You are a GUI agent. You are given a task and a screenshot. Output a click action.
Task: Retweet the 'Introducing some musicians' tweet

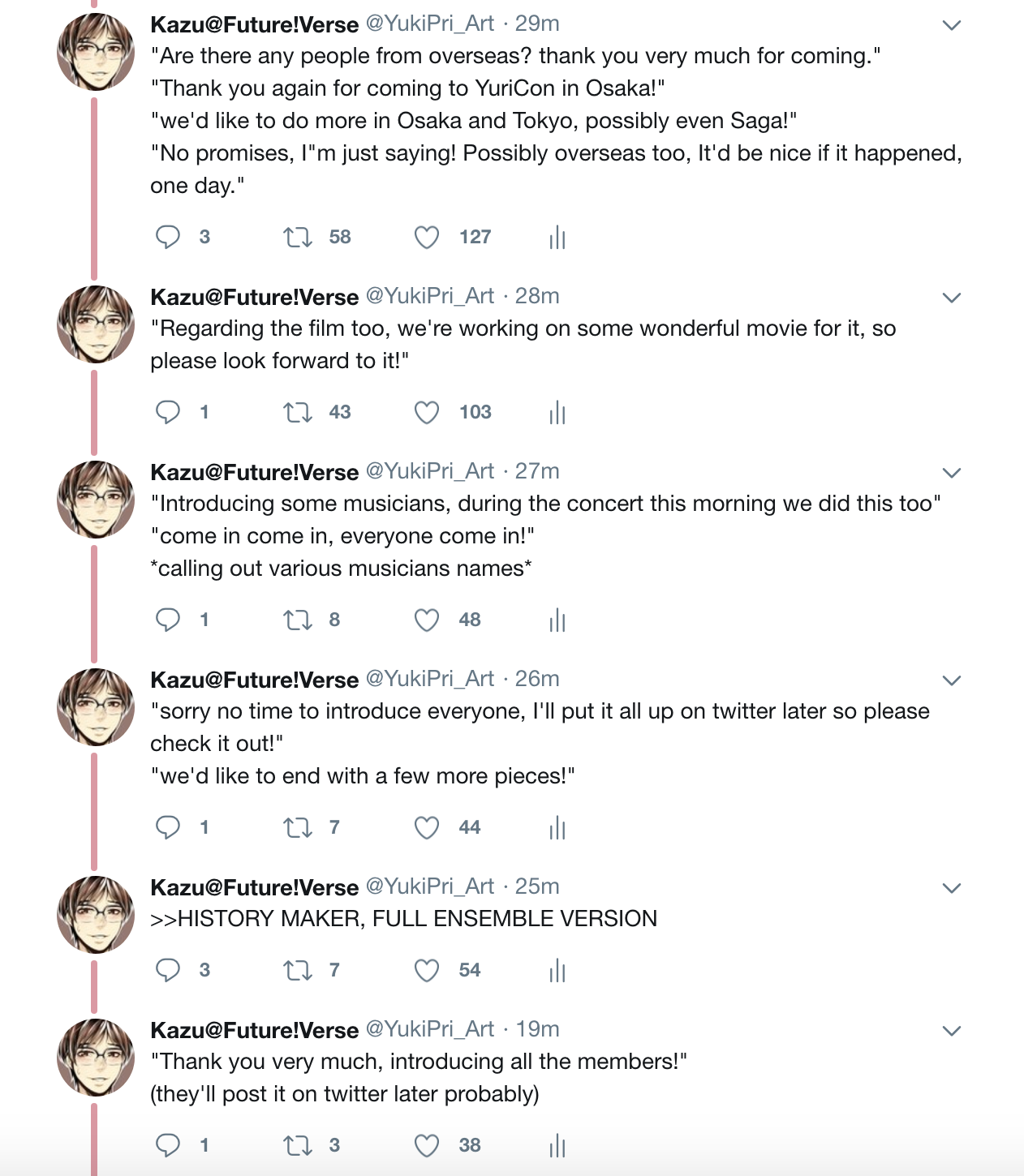point(297,620)
